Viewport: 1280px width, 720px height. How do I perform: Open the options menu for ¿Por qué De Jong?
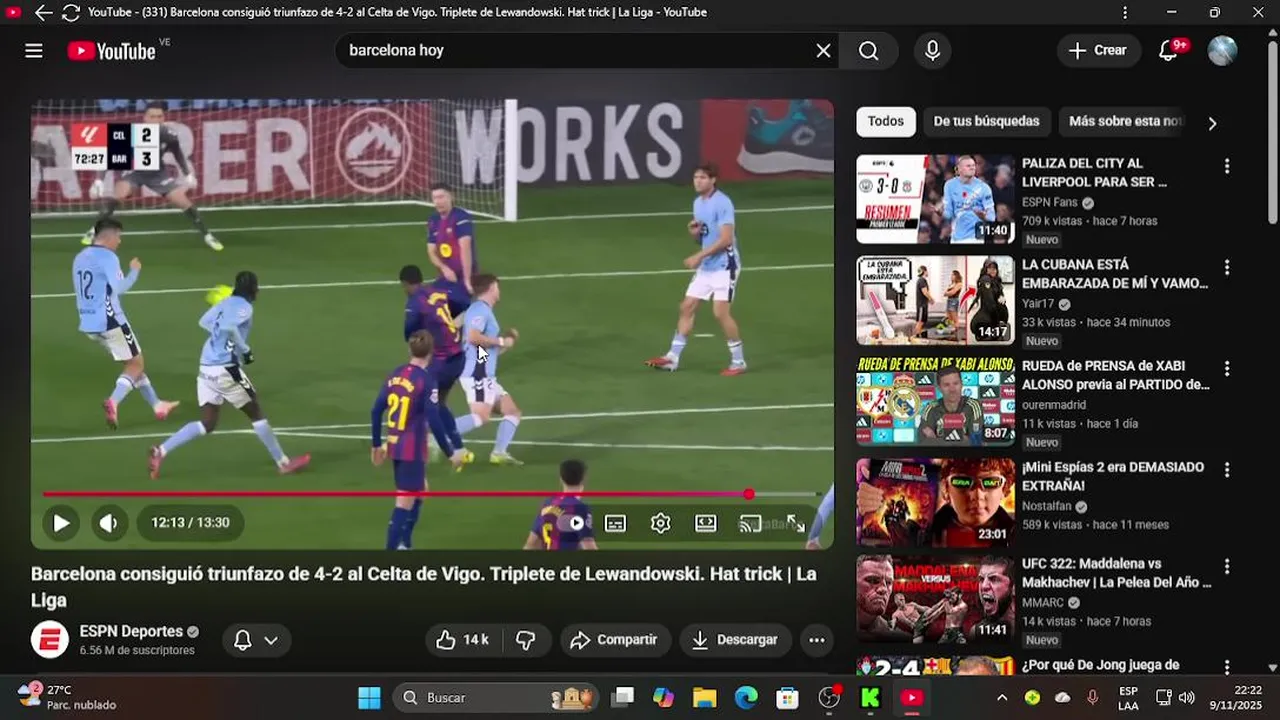[x=1227, y=667]
